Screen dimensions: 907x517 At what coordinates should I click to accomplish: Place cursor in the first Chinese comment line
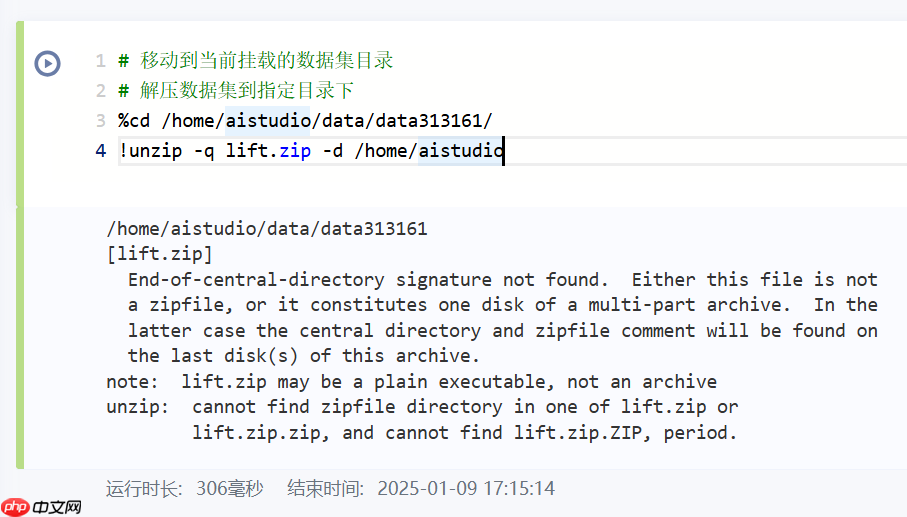point(256,61)
